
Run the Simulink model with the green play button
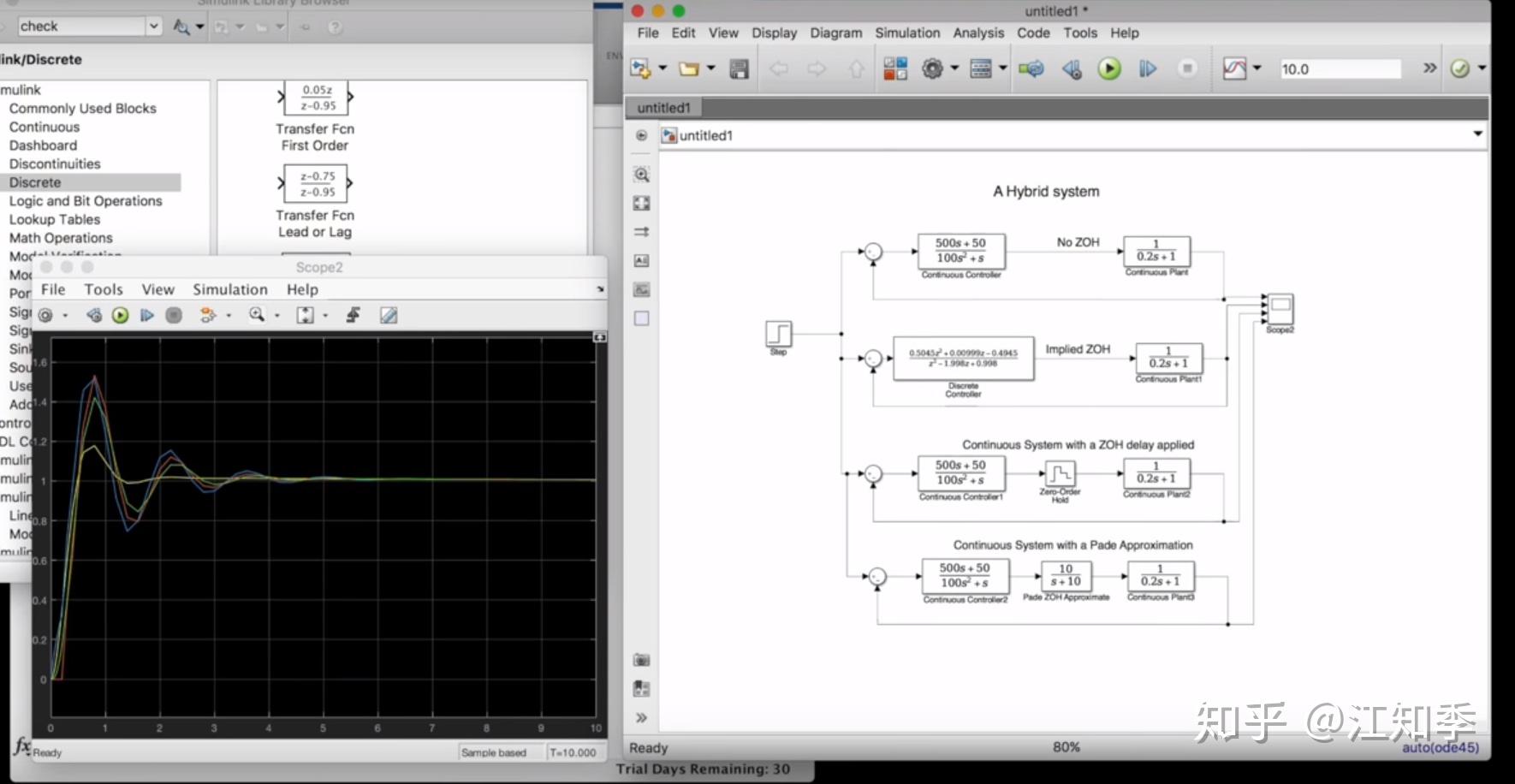[x=1109, y=68]
